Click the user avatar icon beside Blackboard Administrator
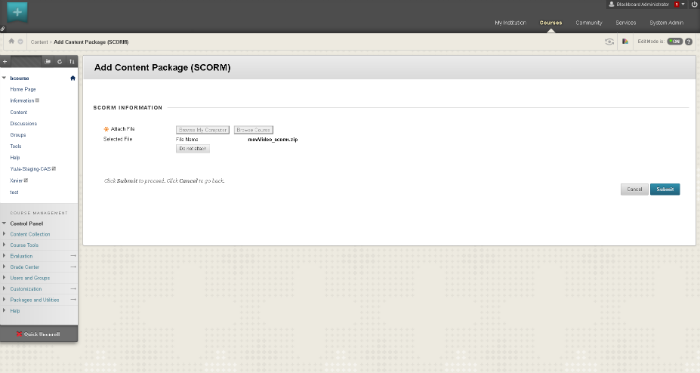This screenshot has width=700, height=373. point(612,4)
